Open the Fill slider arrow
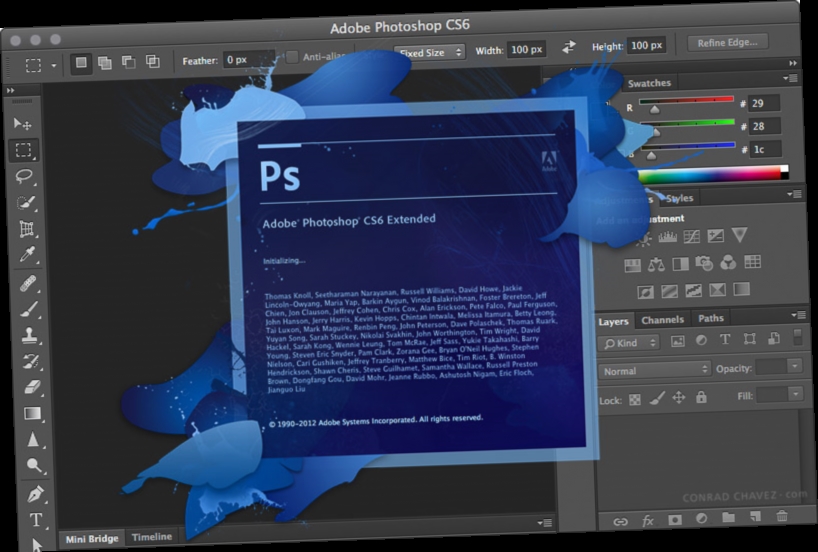 [x=795, y=393]
